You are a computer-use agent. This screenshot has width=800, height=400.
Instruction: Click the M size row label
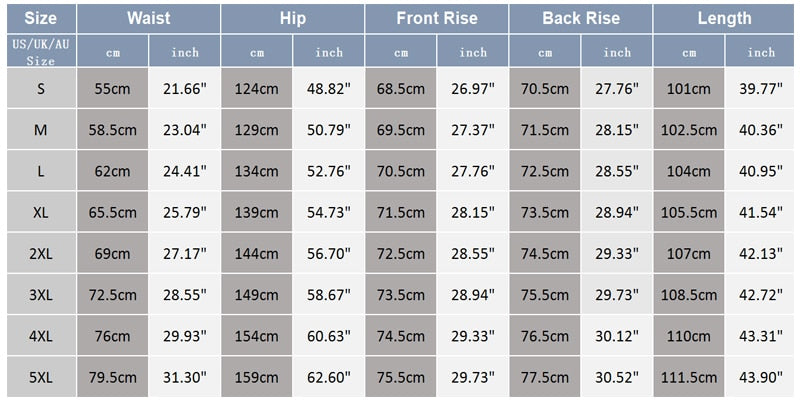point(40,130)
